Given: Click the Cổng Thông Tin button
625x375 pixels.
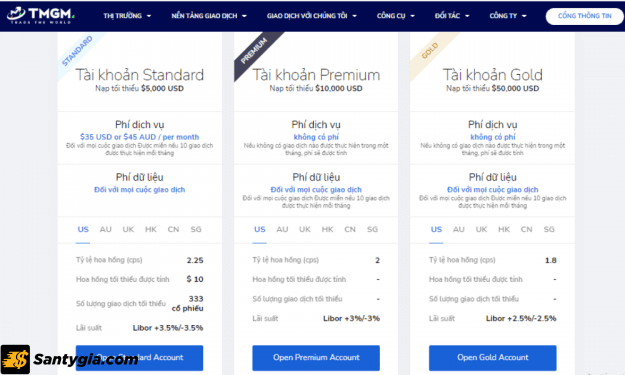Looking at the screenshot, I should [584, 16].
